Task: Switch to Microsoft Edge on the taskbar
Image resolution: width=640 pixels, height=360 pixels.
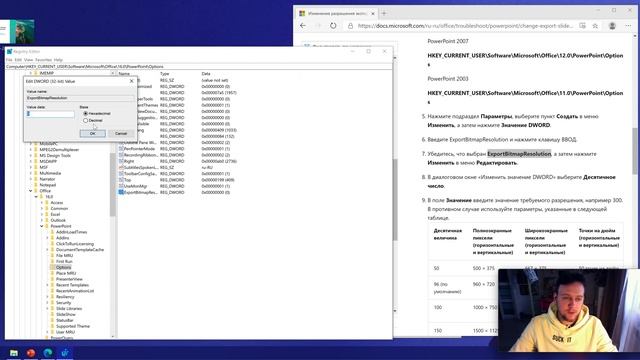Action: point(48,353)
